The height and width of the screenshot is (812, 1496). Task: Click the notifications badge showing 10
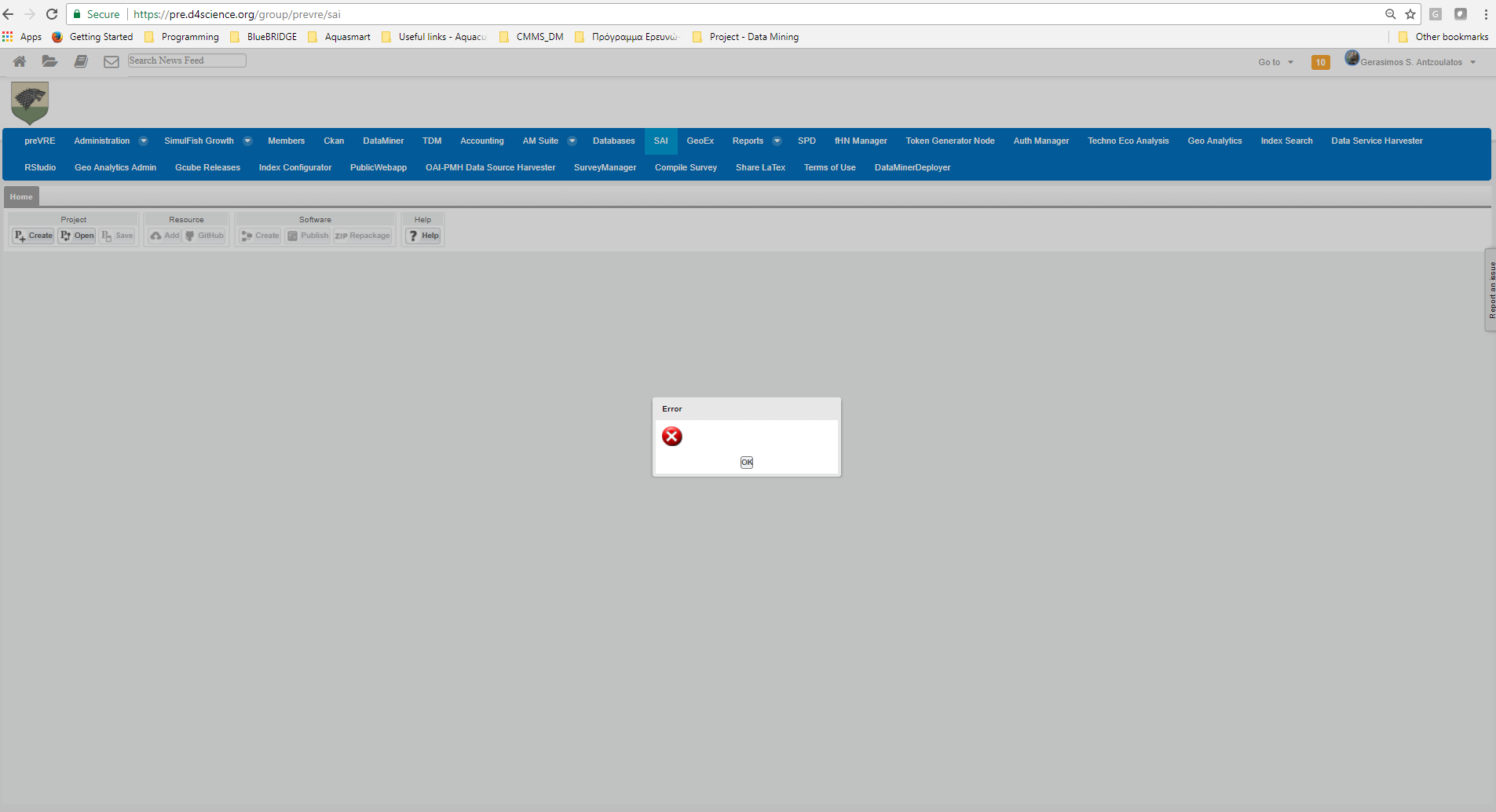click(1320, 62)
